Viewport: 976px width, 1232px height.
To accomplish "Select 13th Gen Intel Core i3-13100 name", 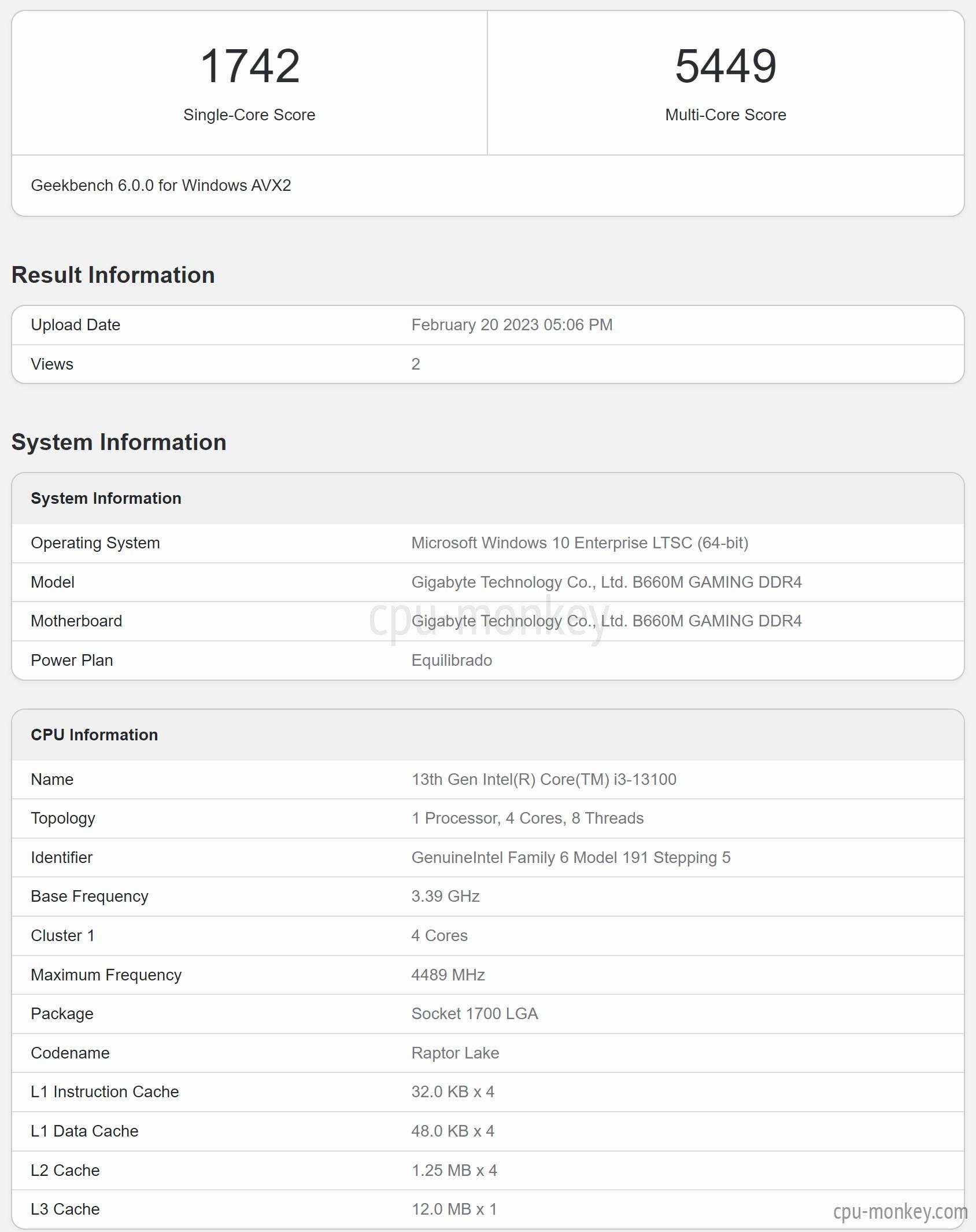I will point(544,779).
